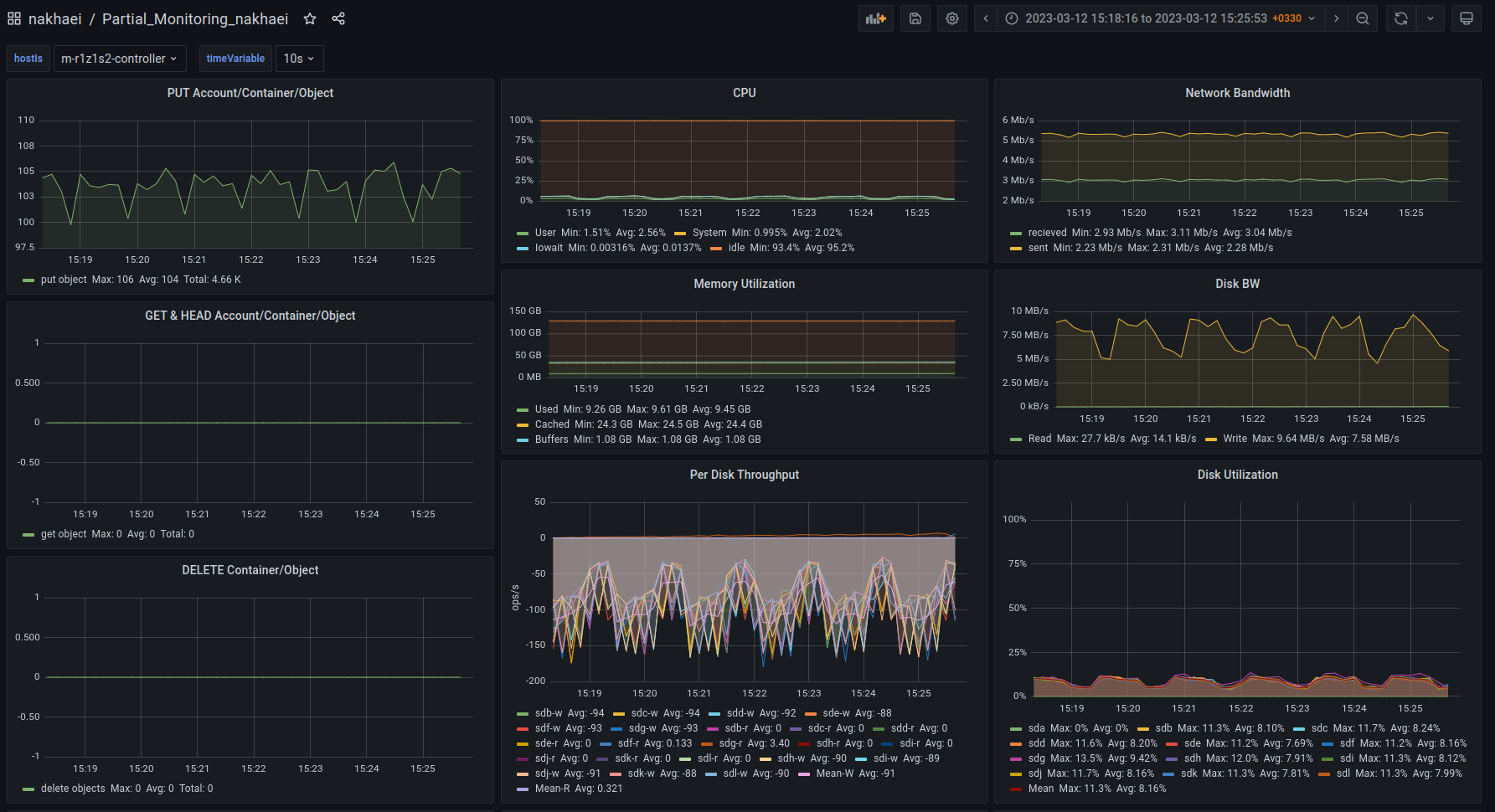Image resolution: width=1495 pixels, height=812 pixels.
Task: Star the Partial_Monitoring_nakhaei dashboard
Action: point(310,18)
